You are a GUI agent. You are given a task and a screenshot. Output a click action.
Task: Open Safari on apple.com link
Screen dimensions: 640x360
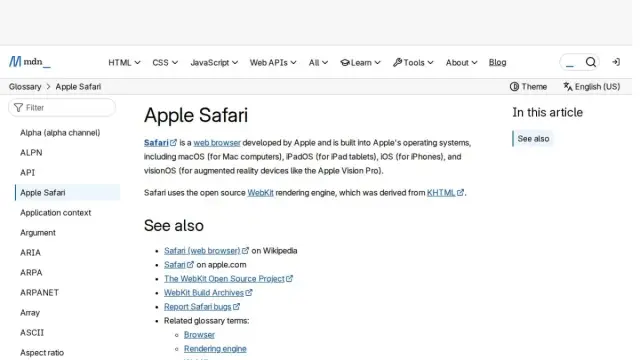point(179,264)
